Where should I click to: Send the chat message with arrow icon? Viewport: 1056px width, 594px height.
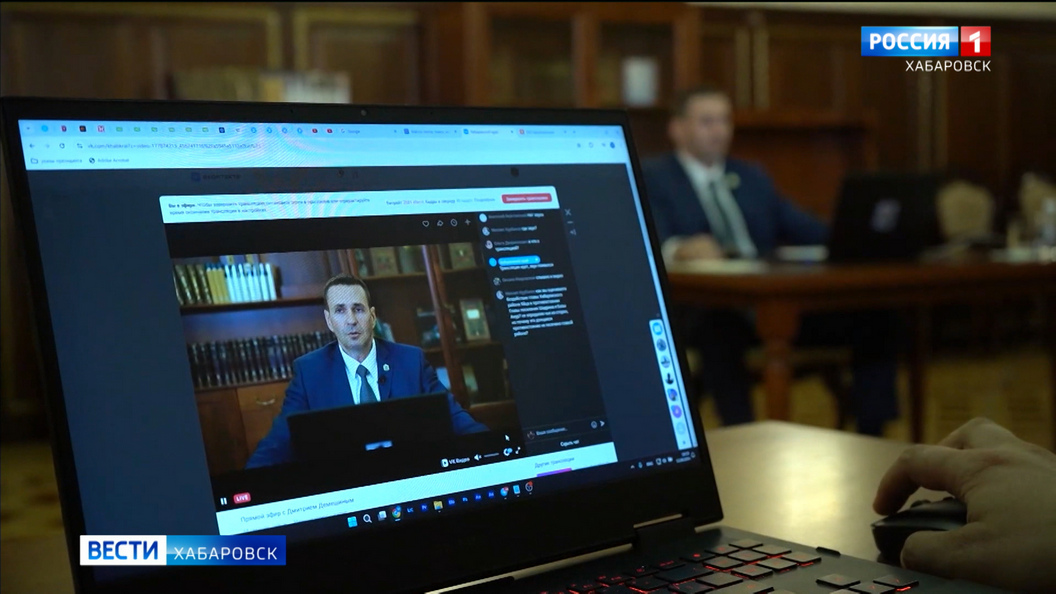[x=602, y=424]
